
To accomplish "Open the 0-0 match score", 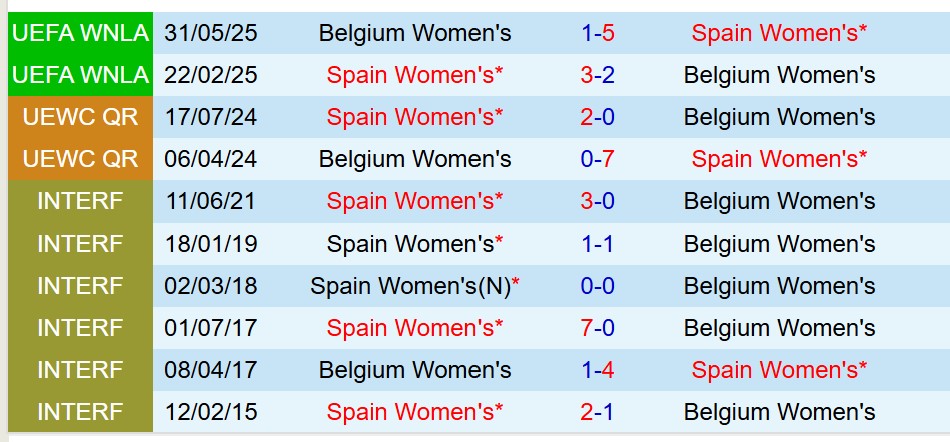I will click(597, 285).
